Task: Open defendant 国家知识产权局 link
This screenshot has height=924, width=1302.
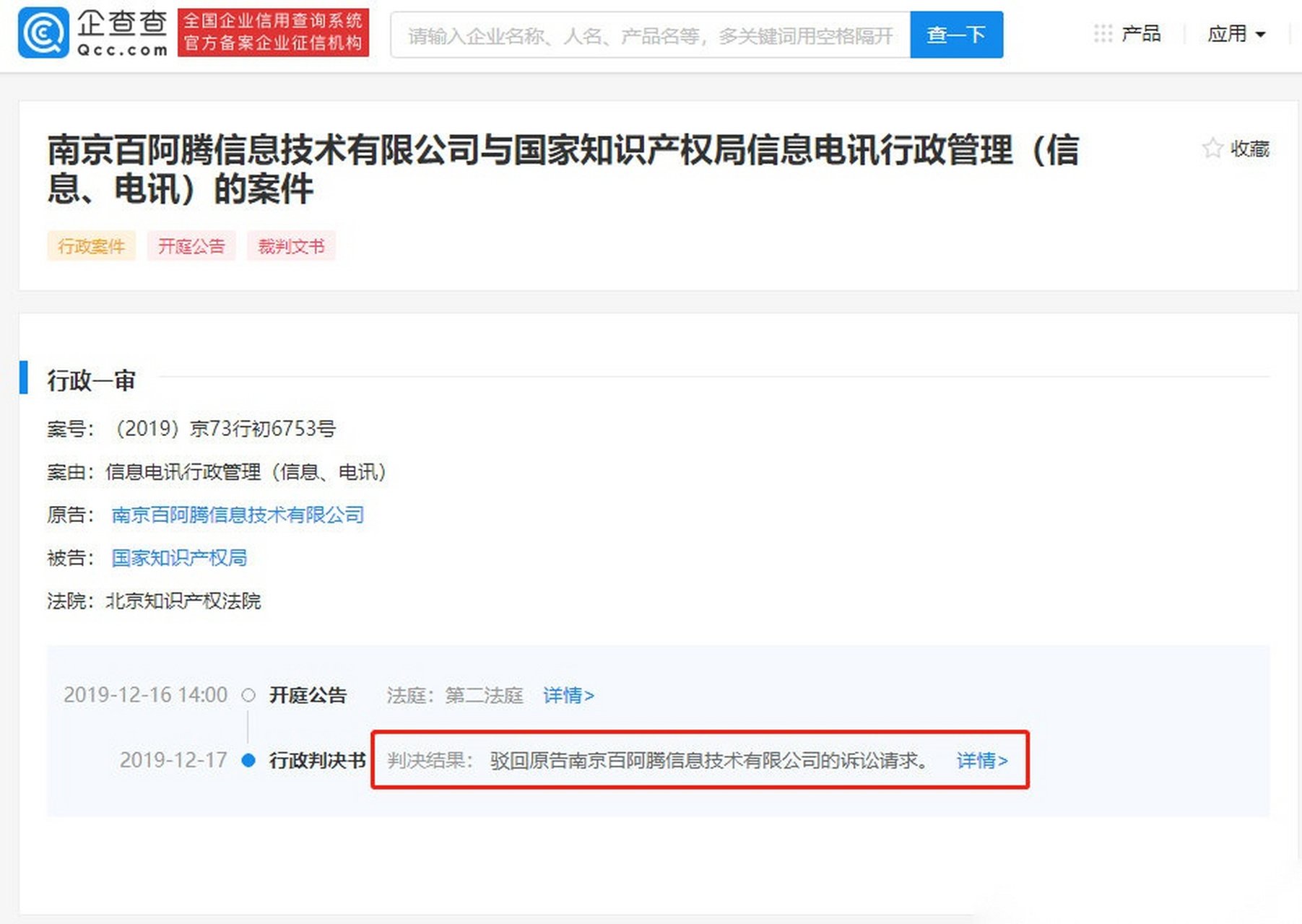Action: [x=179, y=557]
